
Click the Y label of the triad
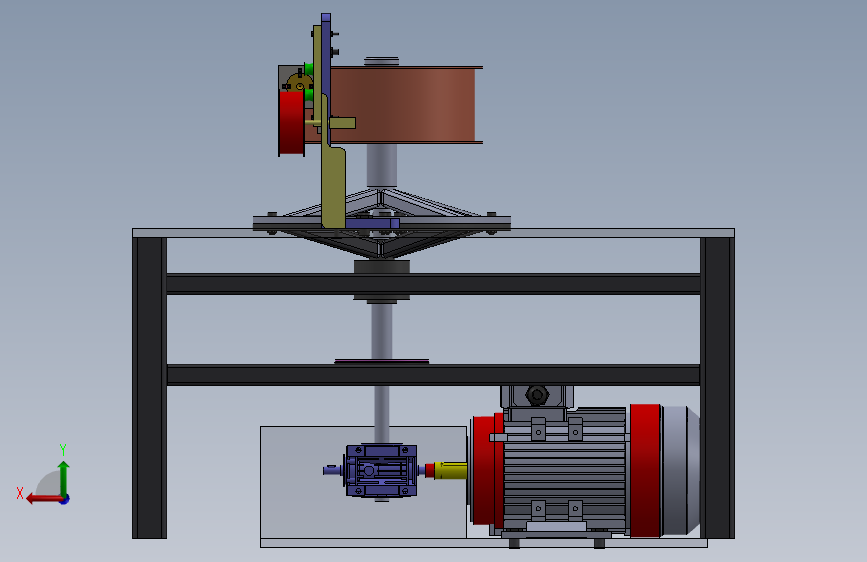point(63,450)
